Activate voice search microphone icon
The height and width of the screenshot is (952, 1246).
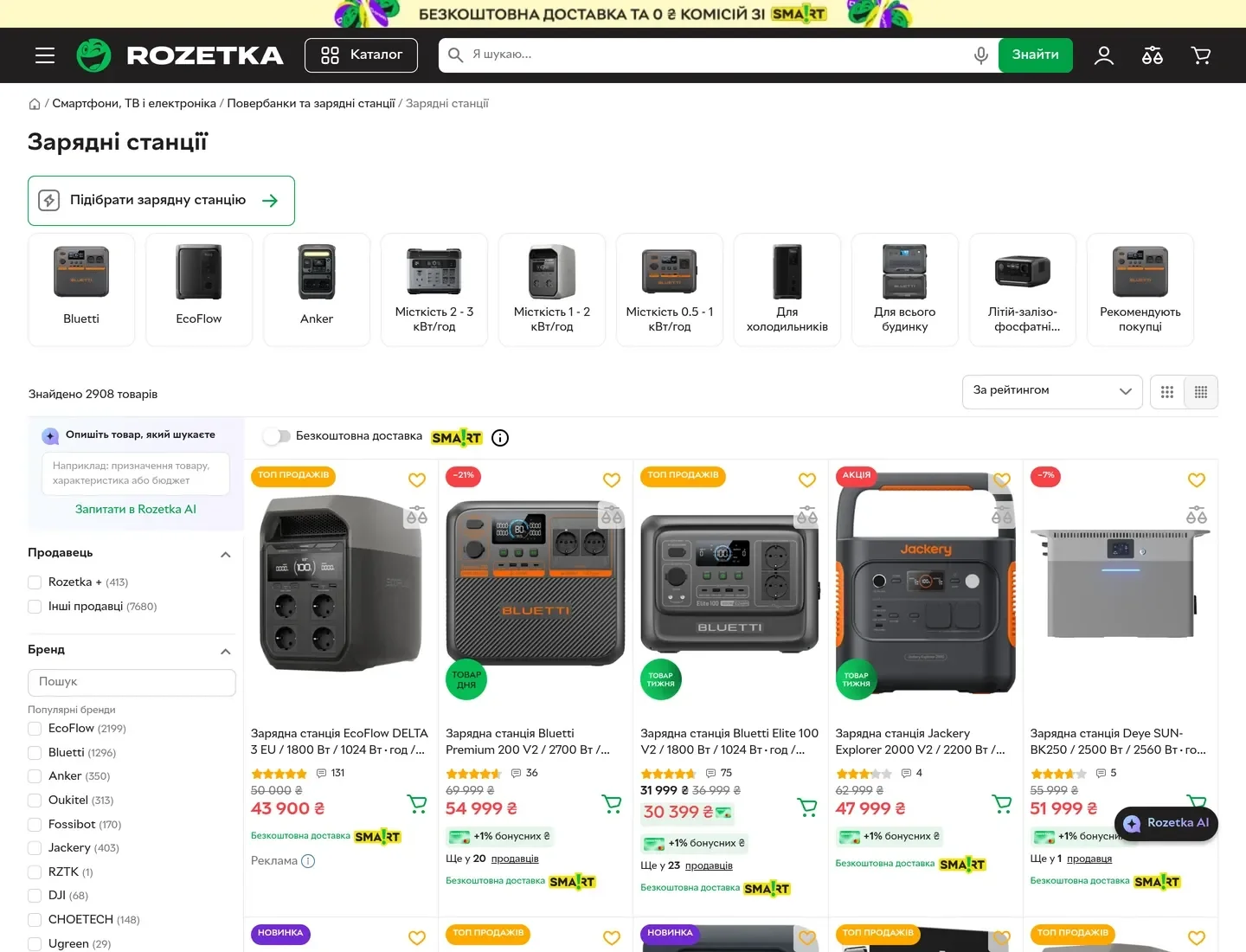(980, 55)
